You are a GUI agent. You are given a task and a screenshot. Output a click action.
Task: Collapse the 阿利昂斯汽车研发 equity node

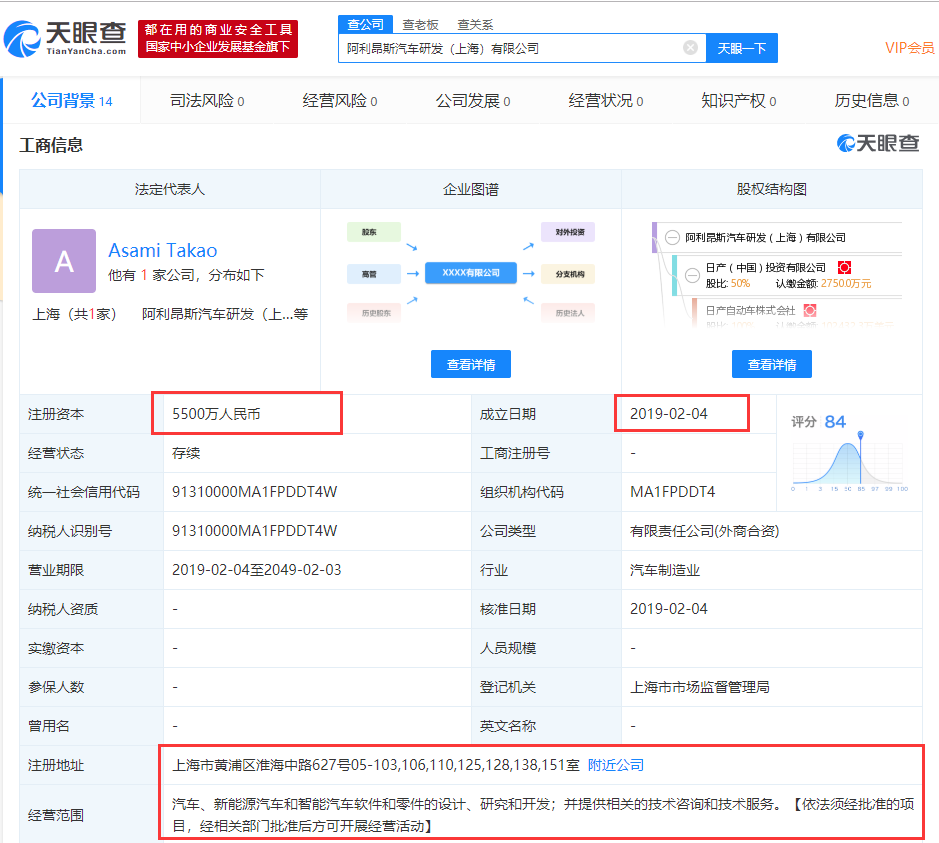(672, 238)
